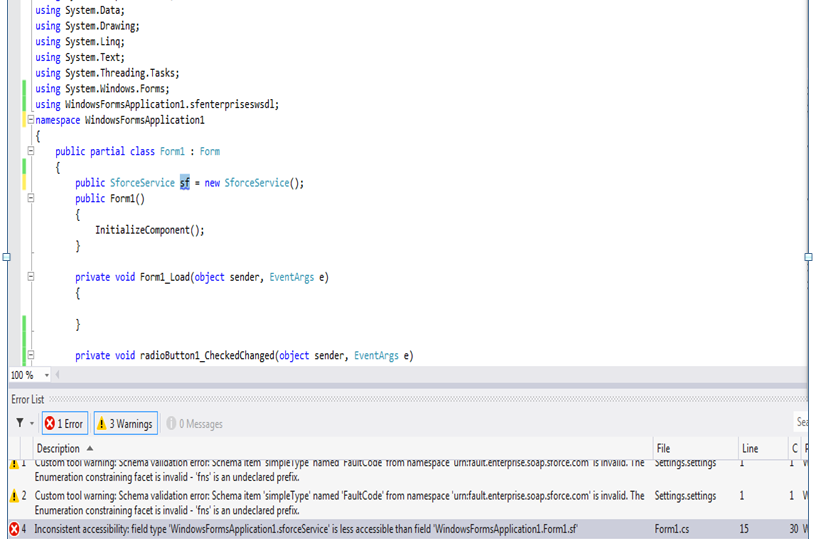Collapse the radioButton1_CheckedChanged method outline
Image resolution: width=813 pixels, height=539 pixels.
(x=31, y=355)
